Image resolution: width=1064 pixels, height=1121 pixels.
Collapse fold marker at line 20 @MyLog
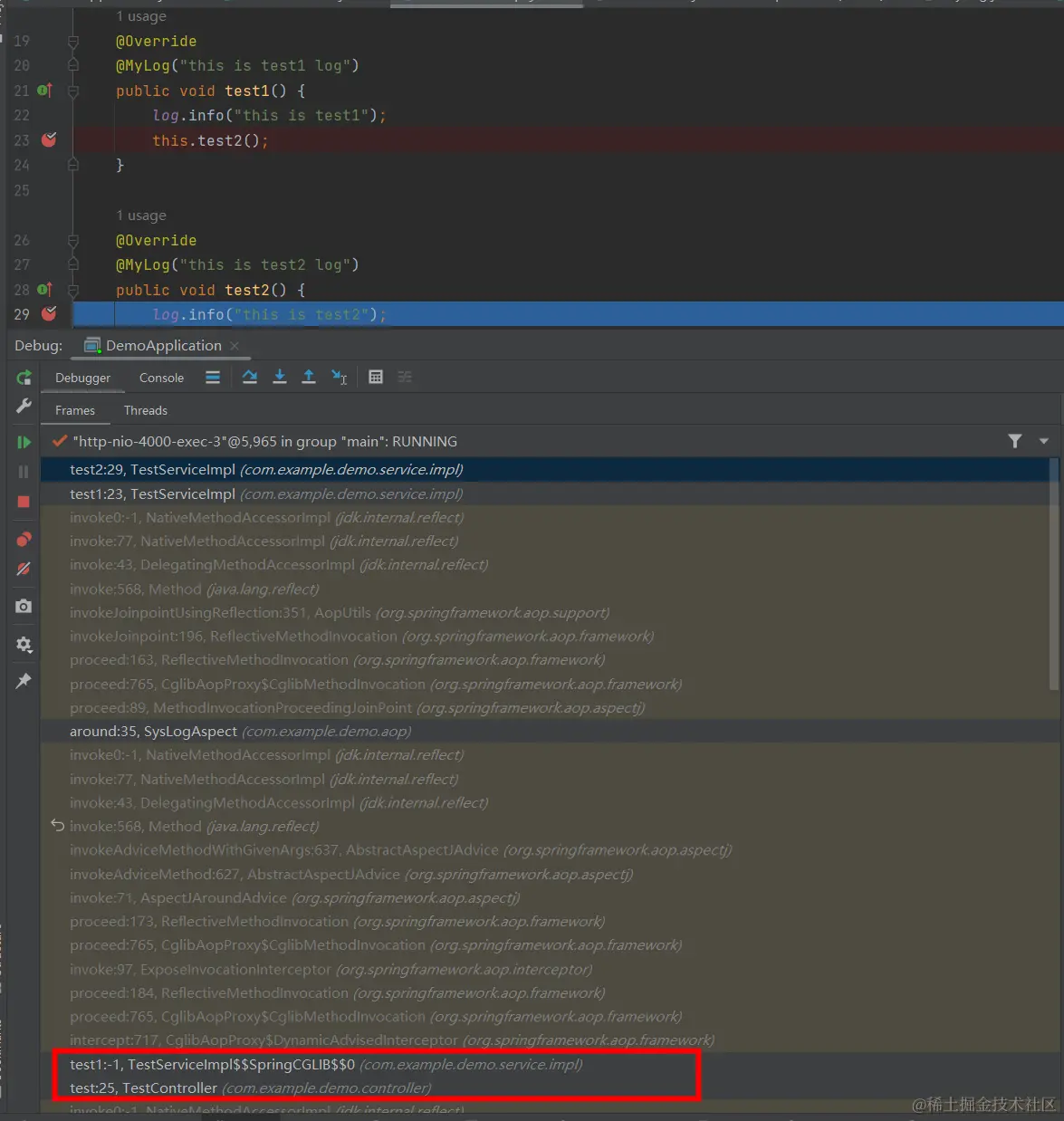point(73,66)
